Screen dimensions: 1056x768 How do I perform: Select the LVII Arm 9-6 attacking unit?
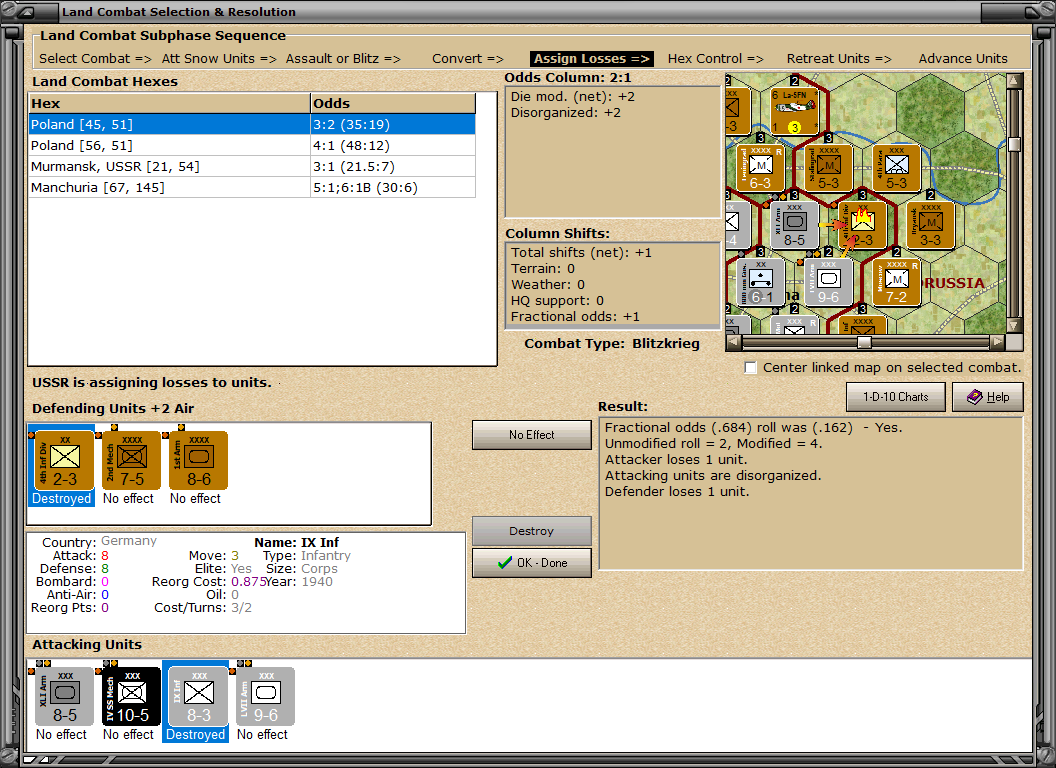click(265, 697)
